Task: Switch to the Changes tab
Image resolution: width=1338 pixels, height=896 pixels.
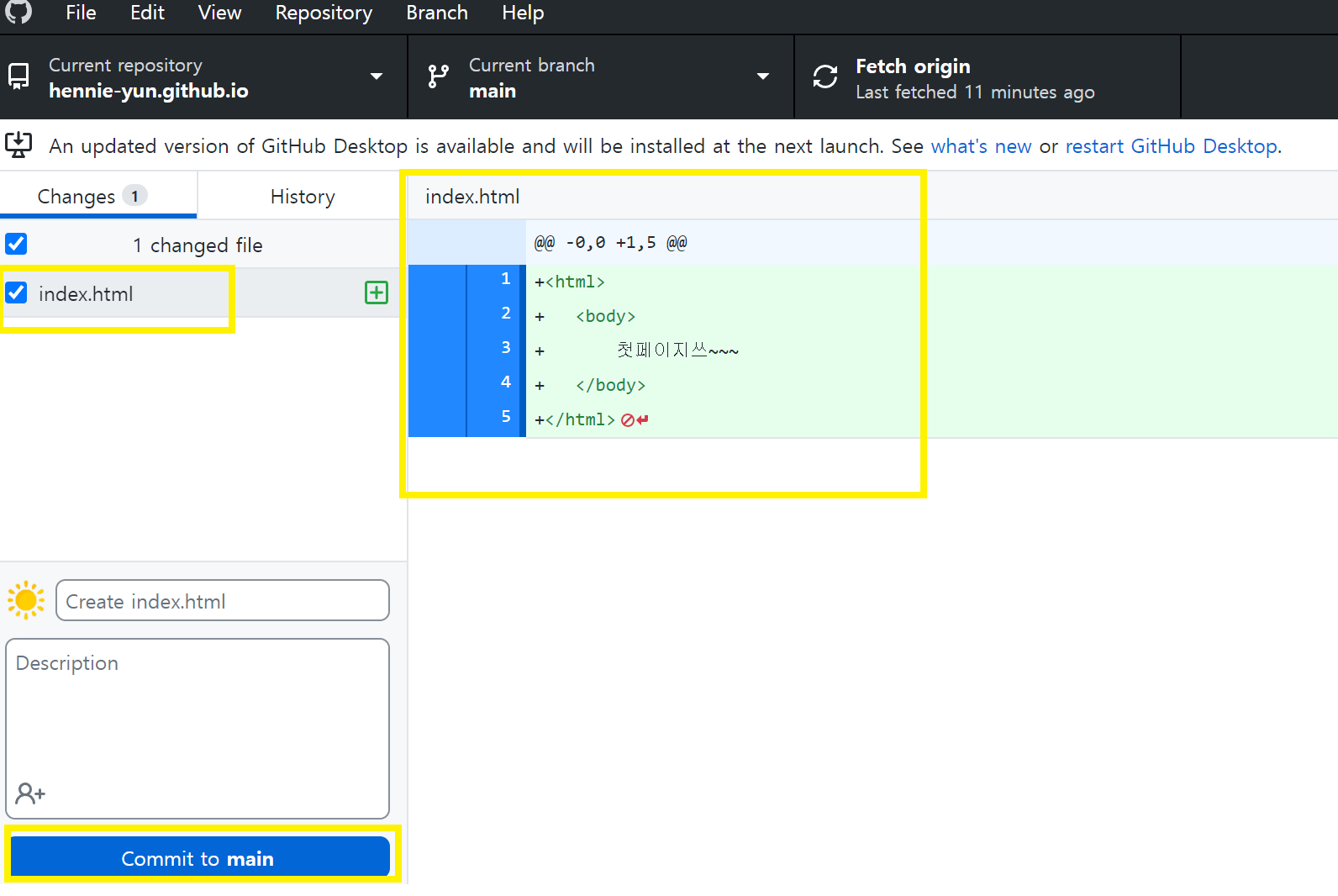Action: point(98,196)
